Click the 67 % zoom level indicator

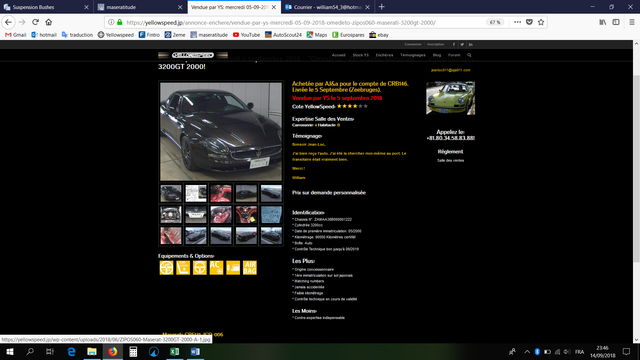[495, 22]
